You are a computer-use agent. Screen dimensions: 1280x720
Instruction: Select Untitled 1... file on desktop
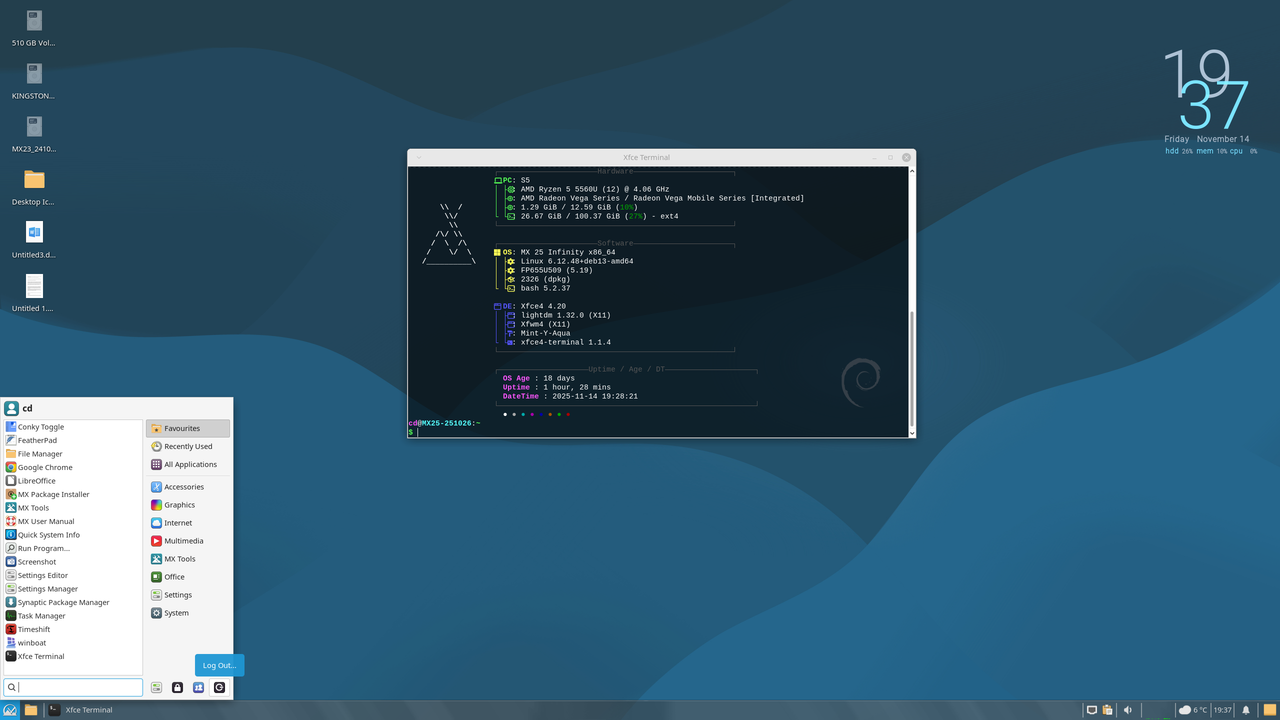[34, 293]
